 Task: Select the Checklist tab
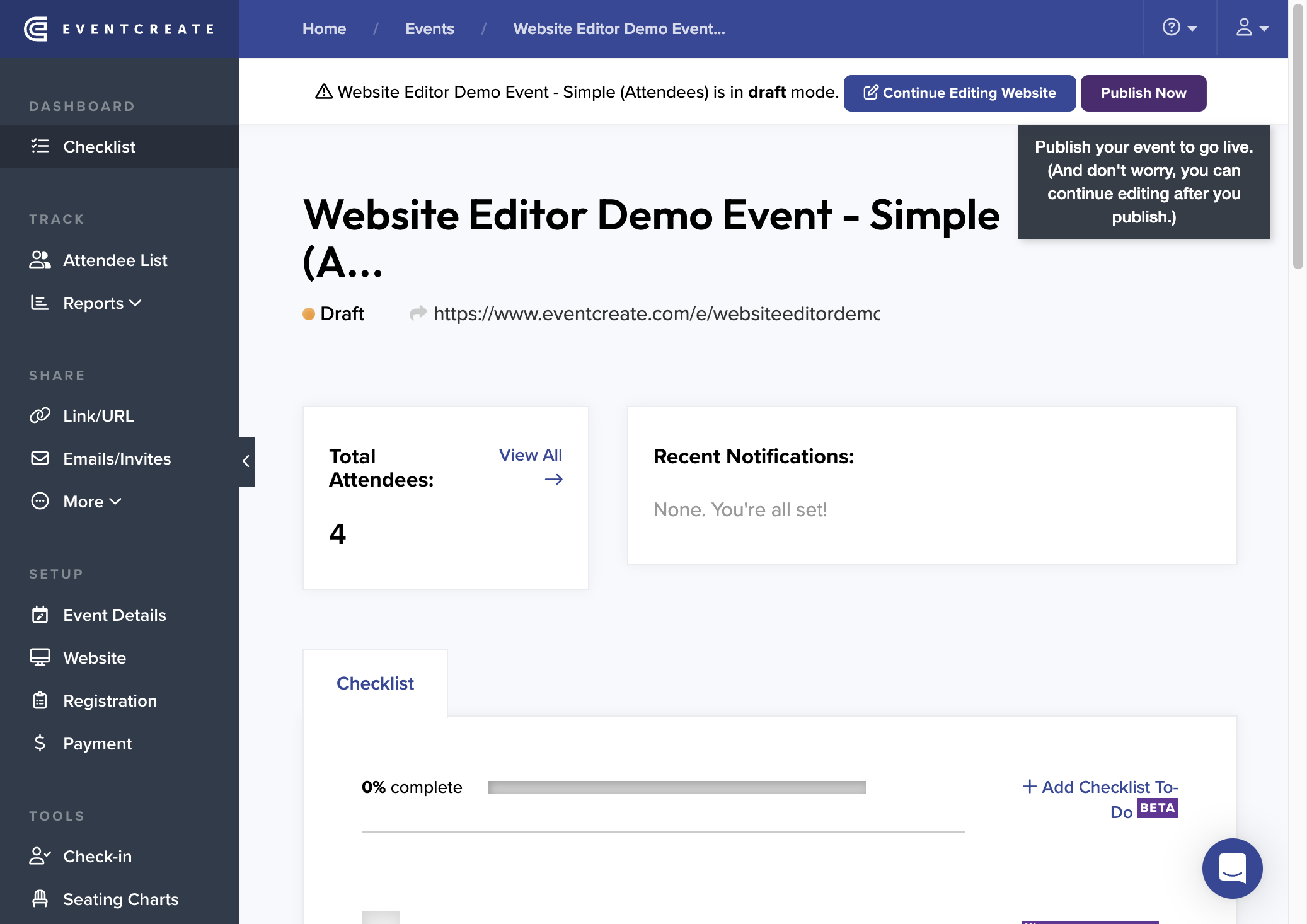pos(375,683)
